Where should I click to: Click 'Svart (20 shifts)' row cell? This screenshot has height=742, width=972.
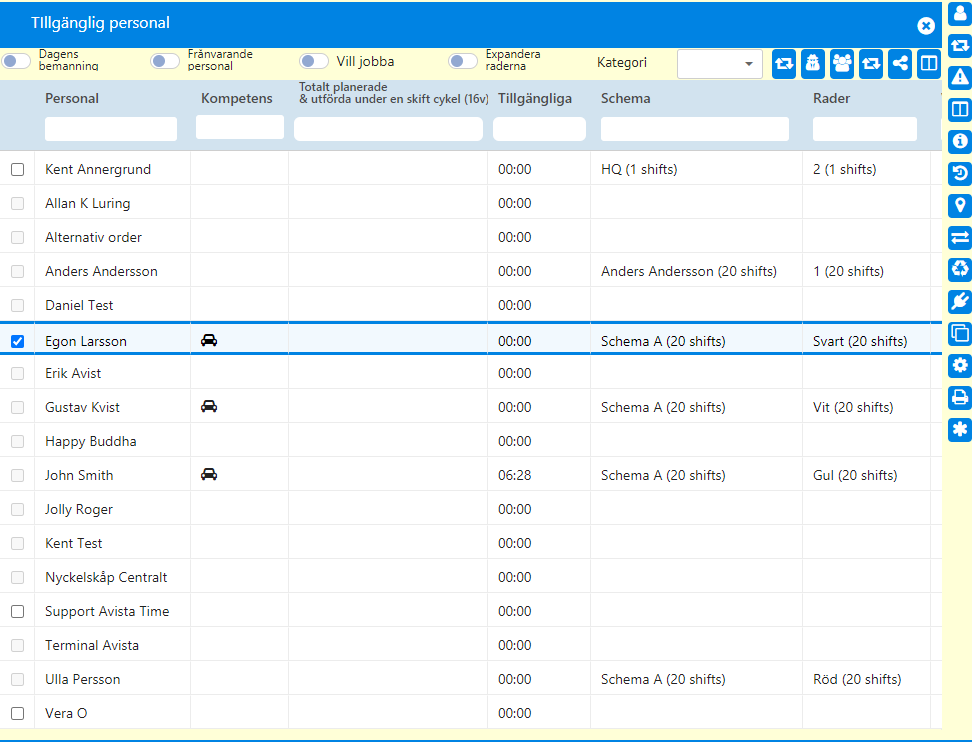(x=860, y=341)
